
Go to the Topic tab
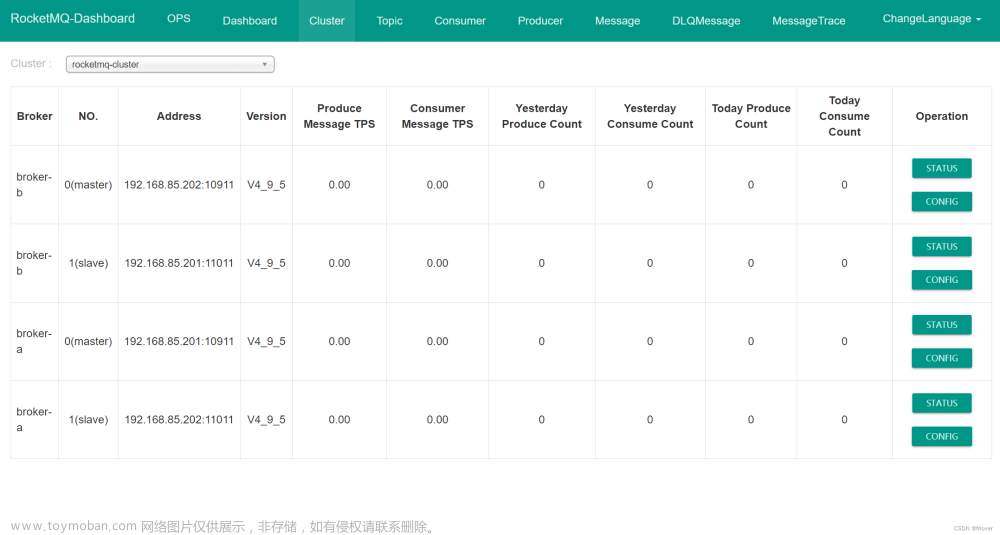389,20
